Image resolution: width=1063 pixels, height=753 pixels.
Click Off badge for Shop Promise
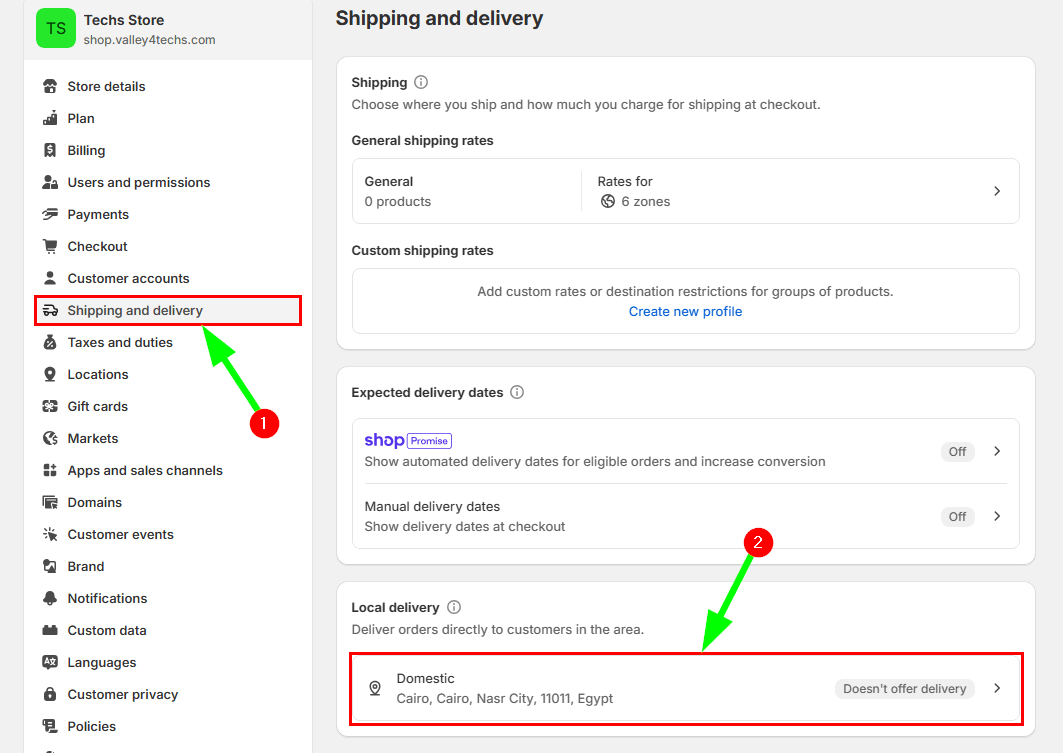click(957, 451)
